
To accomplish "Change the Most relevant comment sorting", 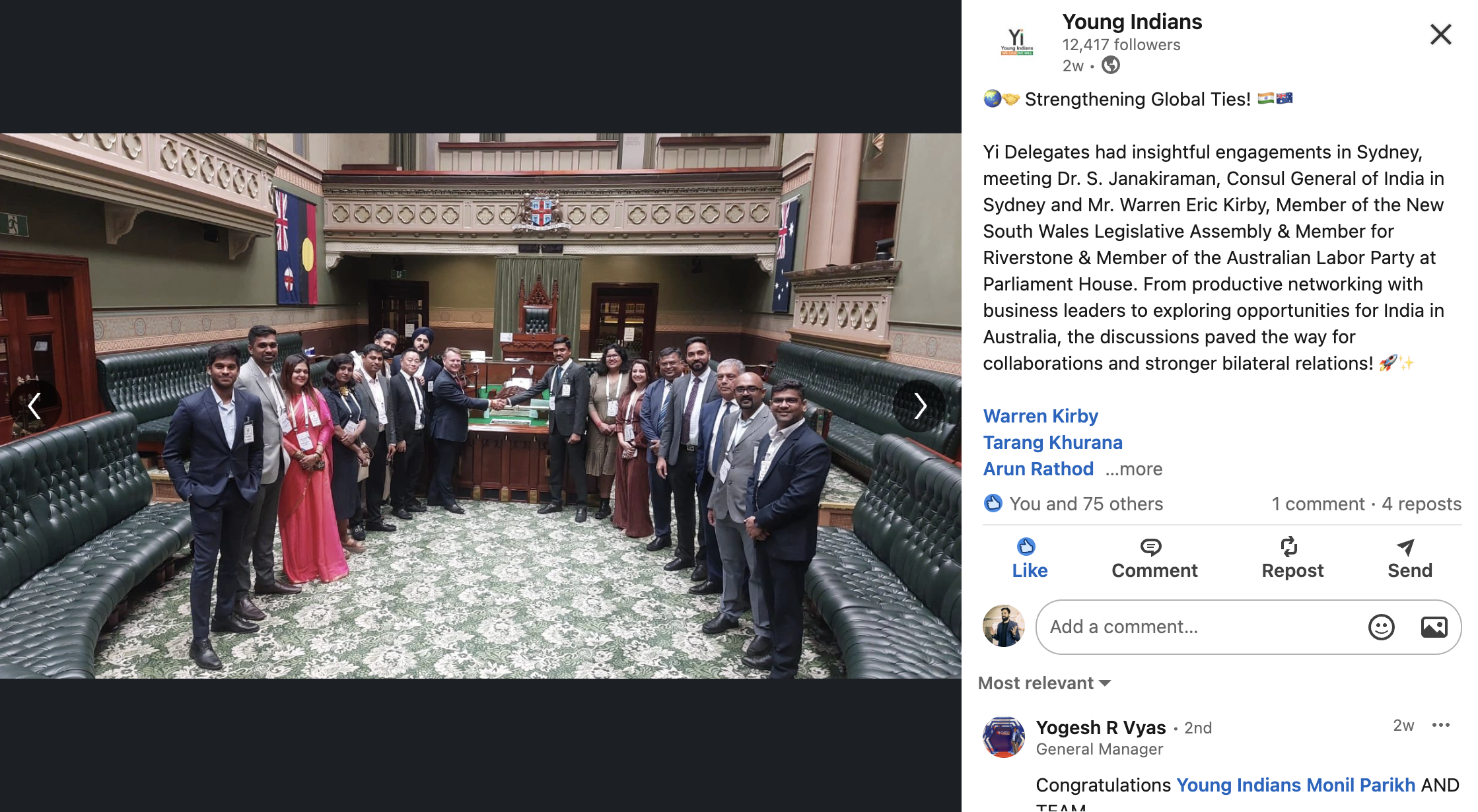I will coord(1044,683).
